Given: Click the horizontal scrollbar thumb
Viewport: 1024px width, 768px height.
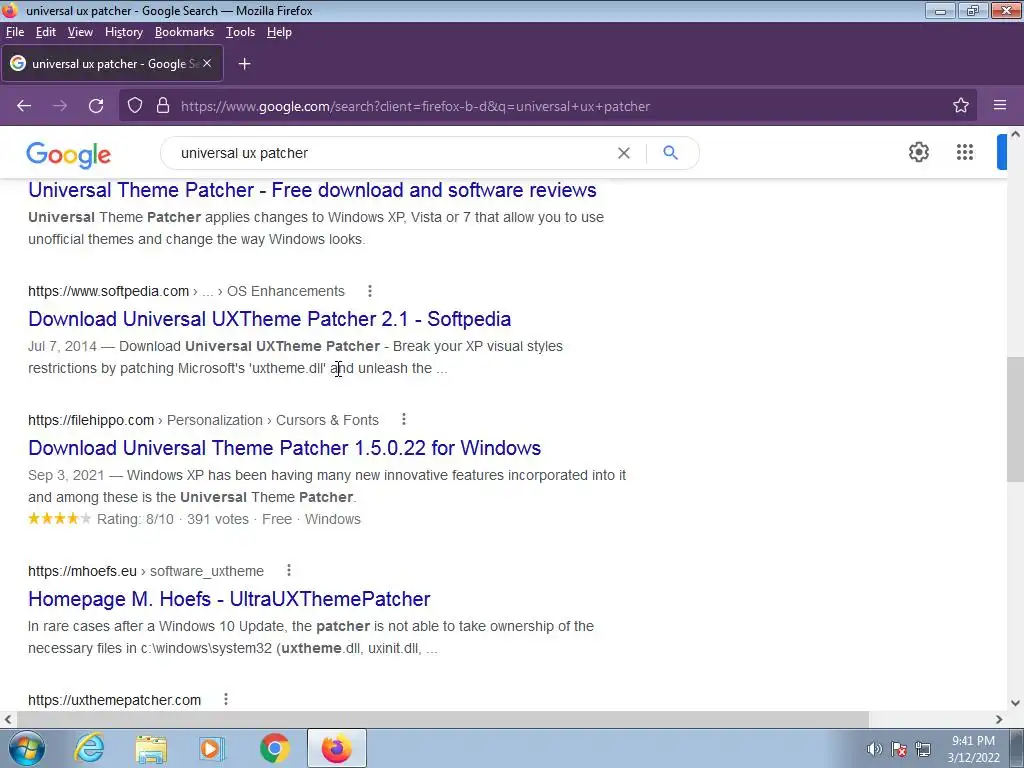Looking at the screenshot, I should pos(443,719).
